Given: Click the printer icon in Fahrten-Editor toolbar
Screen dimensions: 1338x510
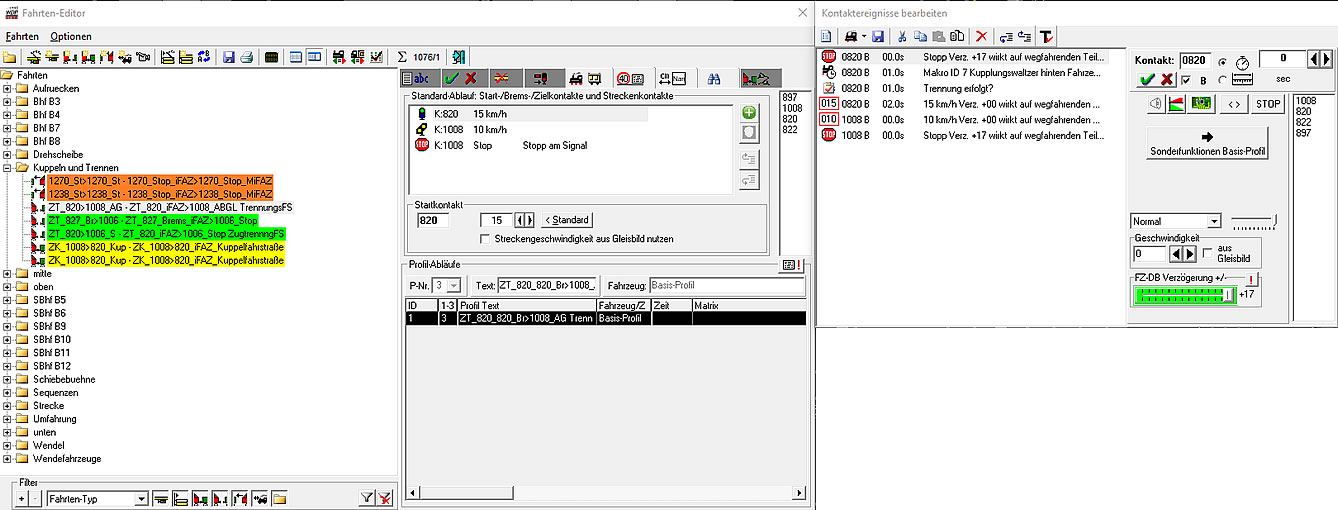Looking at the screenshot, I should (x=246, y=57).
